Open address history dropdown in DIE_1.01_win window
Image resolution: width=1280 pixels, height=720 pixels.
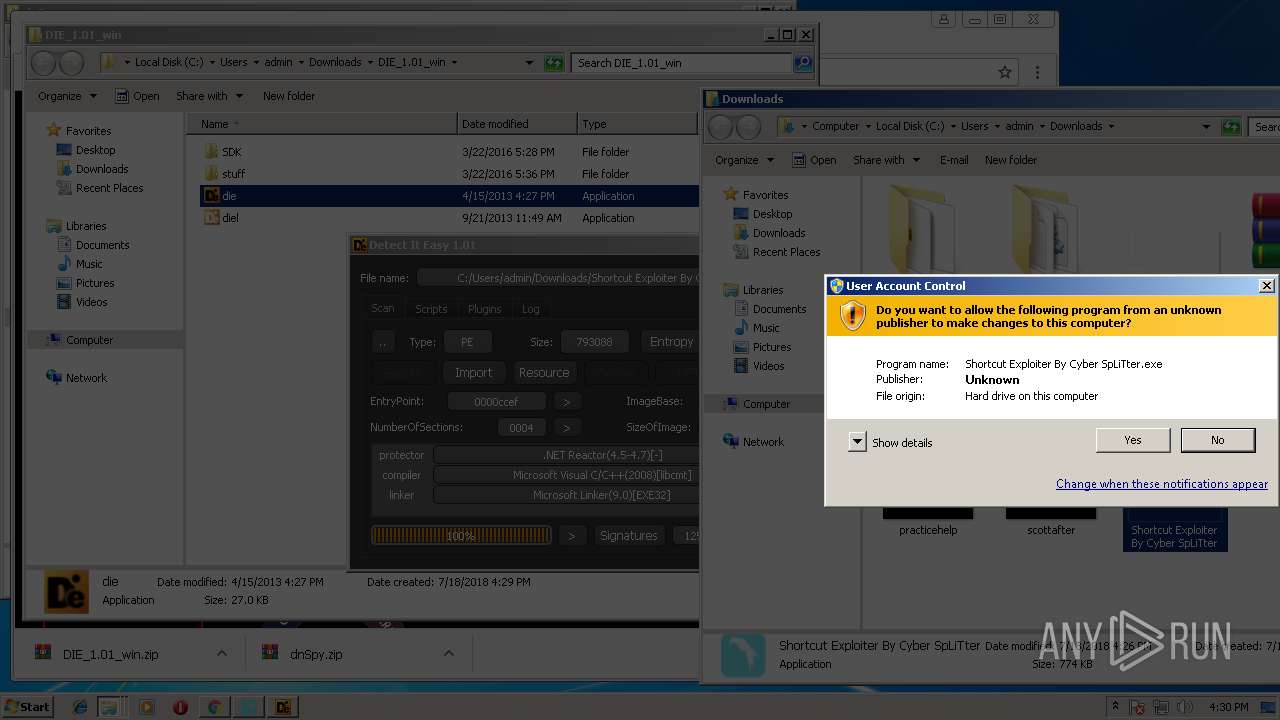tap(530, 63)
